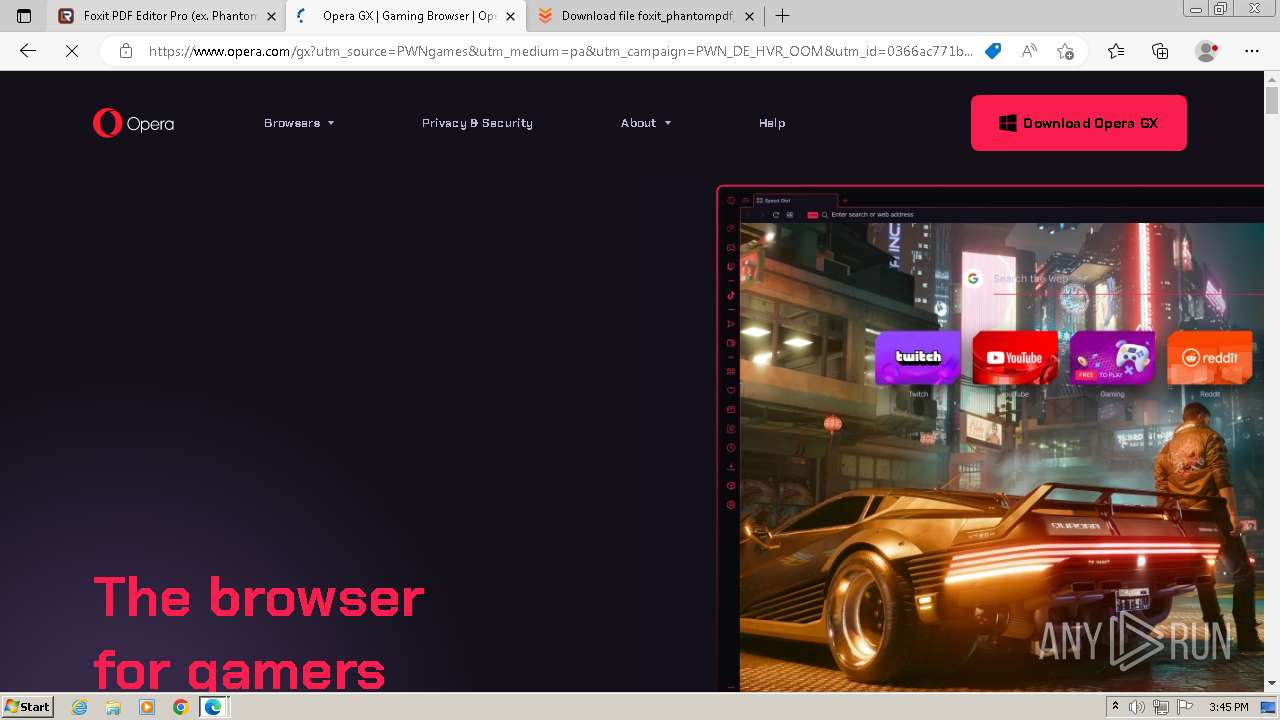Image resolution: width=1280 pixels, height=720 pixels.
Task: Close the Download file foxit_phantompdf tab
Action: pos(749,16)
